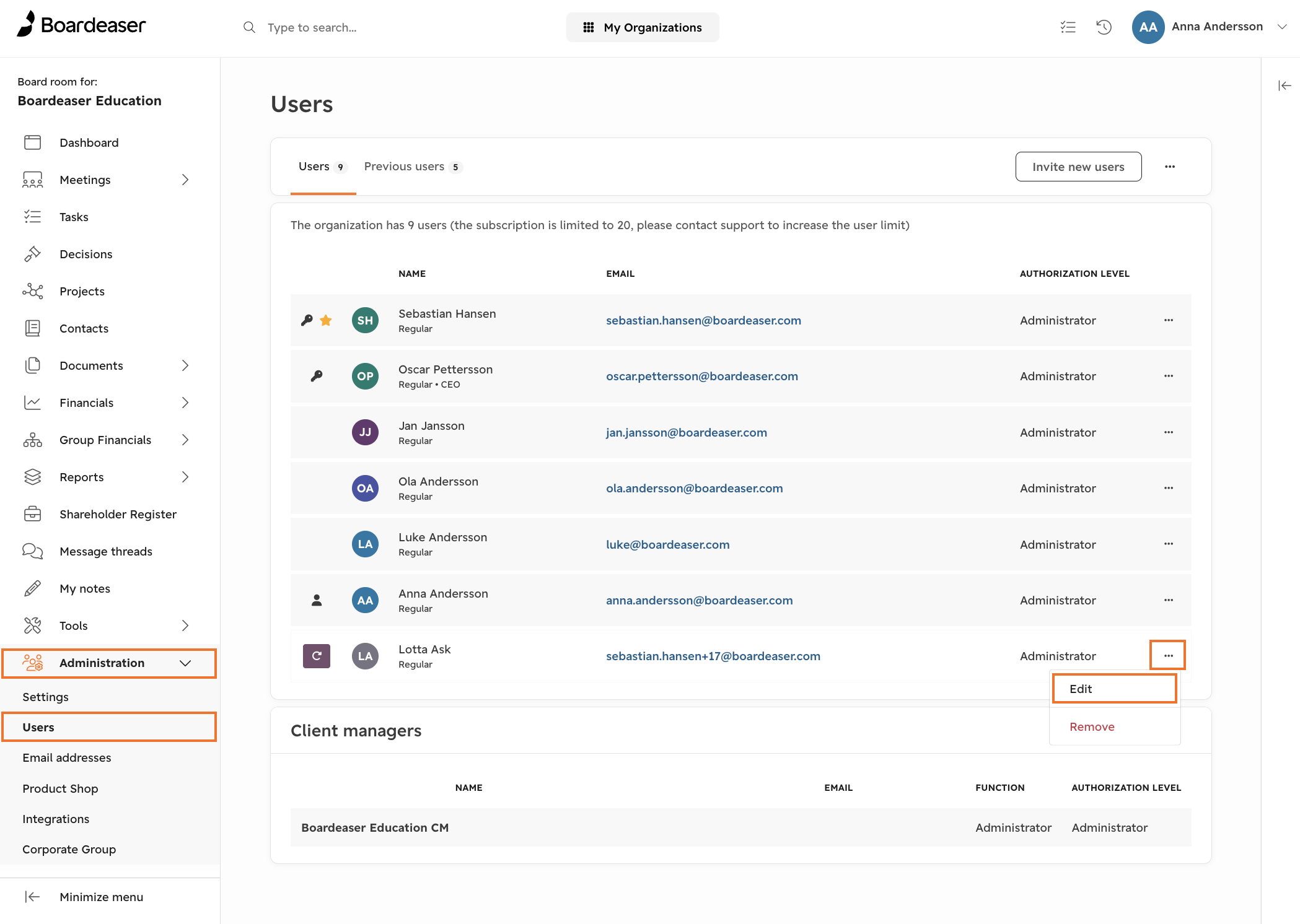Expand the Meetings submenu chevron
1300x924 pixels.
(x=185, y=180)
